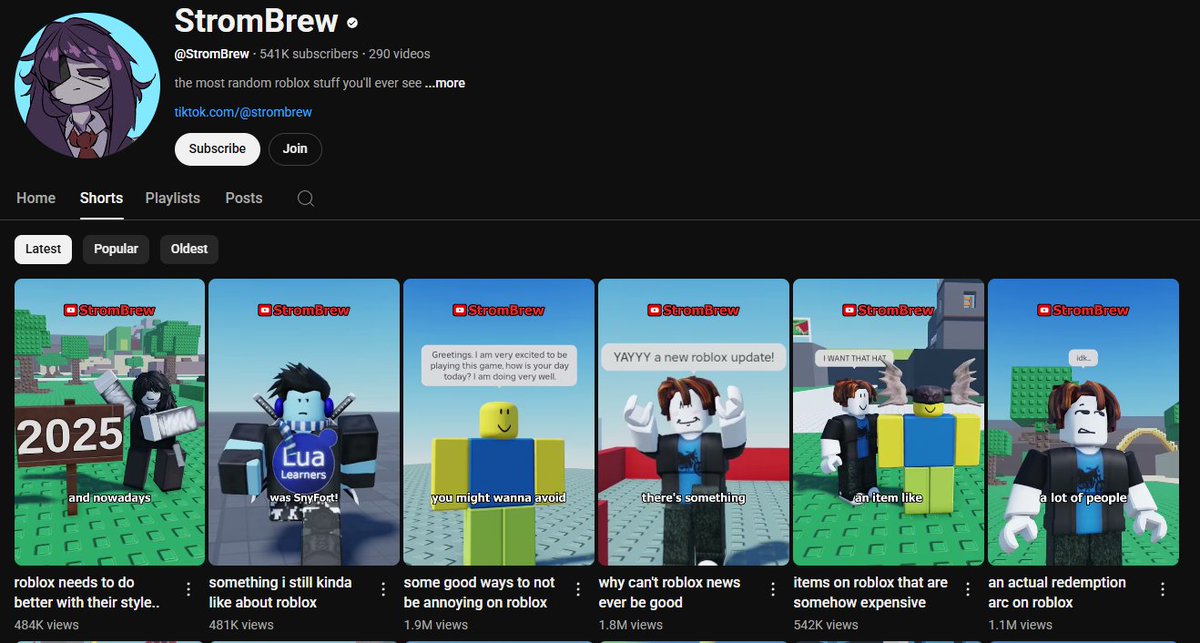Open the '2025 and nowadays' short thumbnail
Viewport: 1200px width, 643px height.
[x=109, y=422]
